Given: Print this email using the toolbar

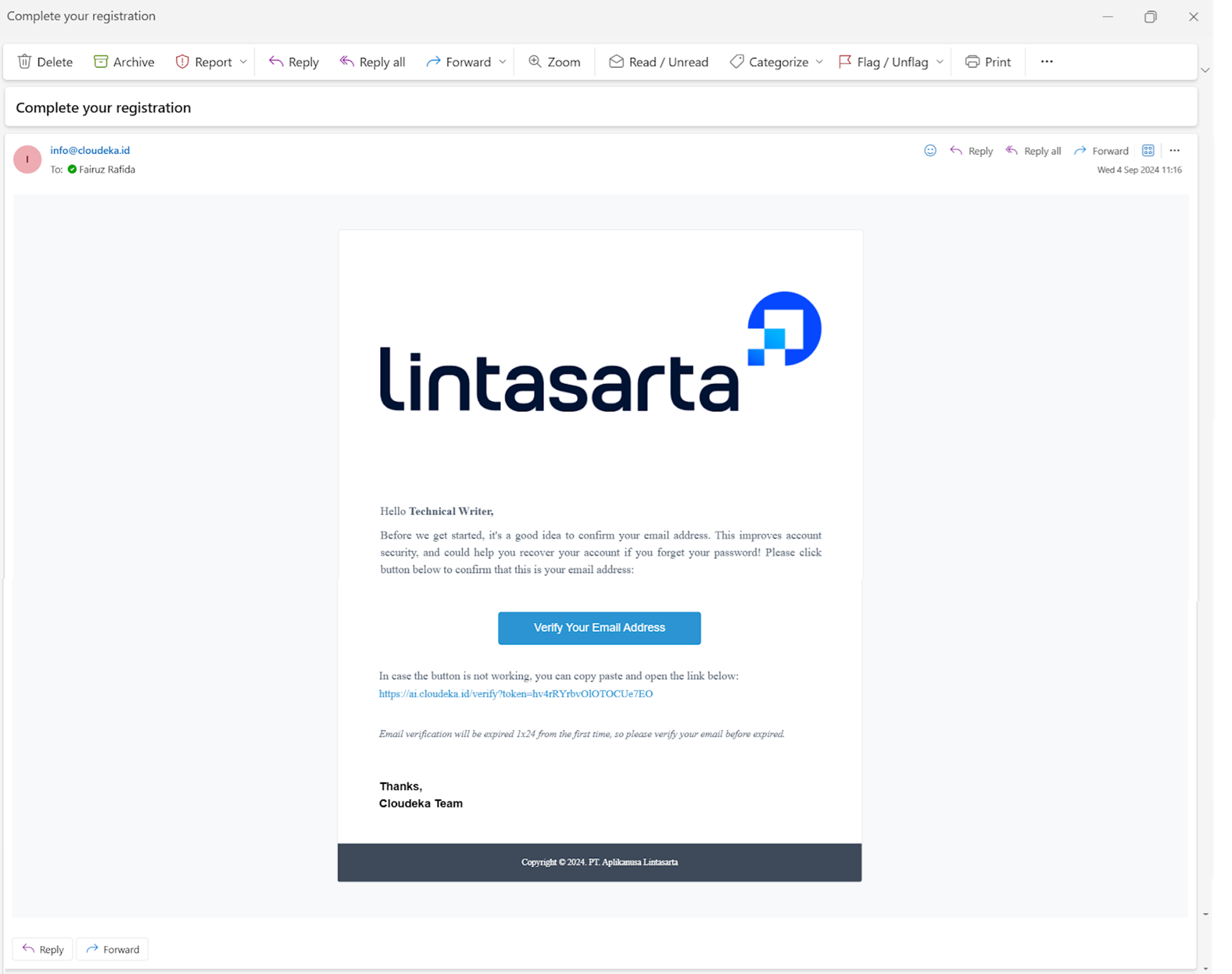Looking at the screenshot, I should click(x=988, y=61).
